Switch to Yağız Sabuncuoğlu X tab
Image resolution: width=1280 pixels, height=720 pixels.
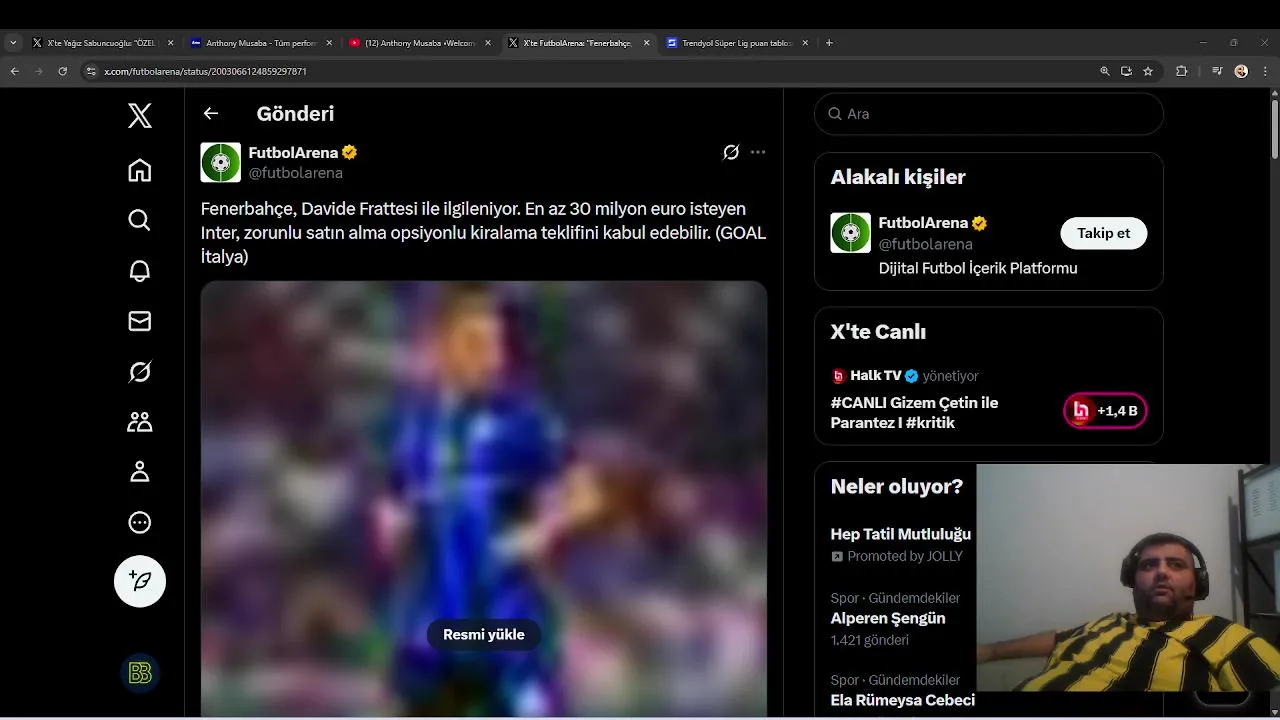(103, 43)
